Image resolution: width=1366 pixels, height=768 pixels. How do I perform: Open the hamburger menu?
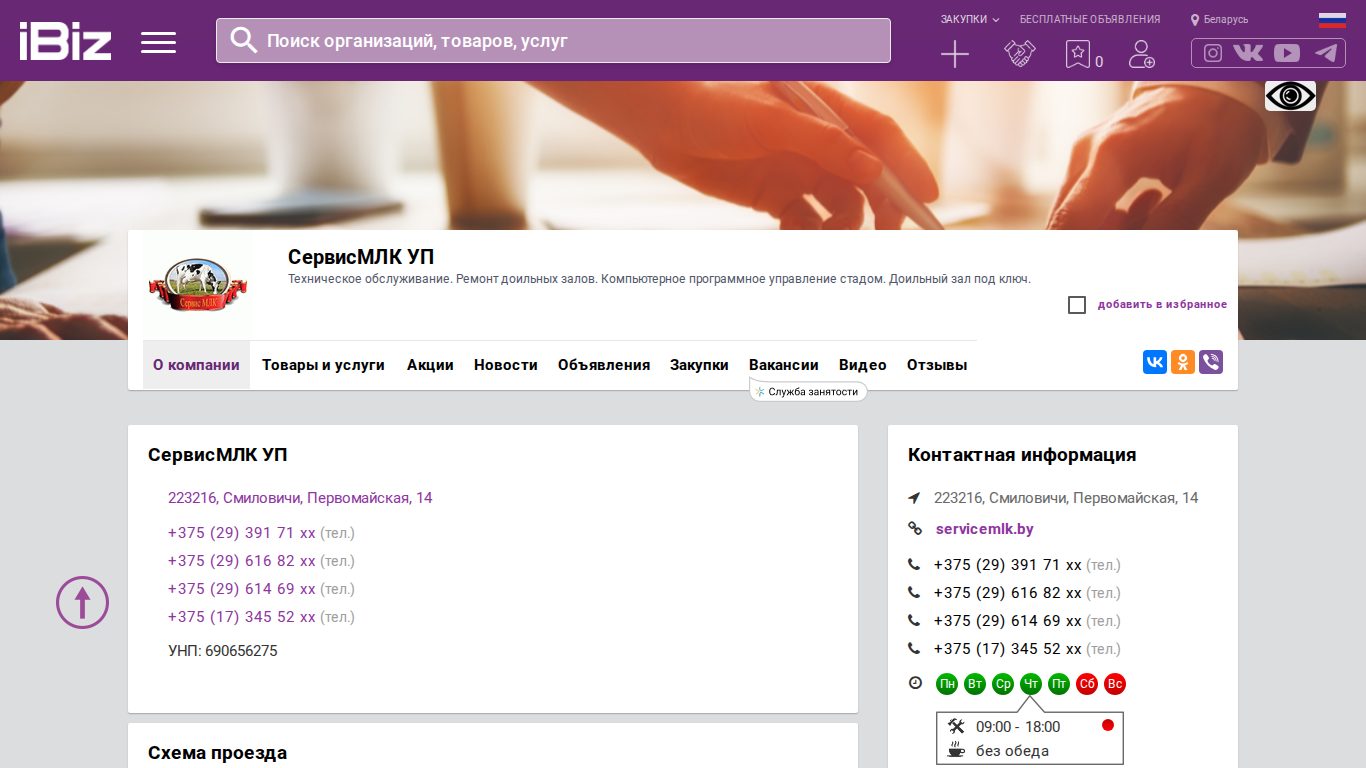click(x=158, y=42)
